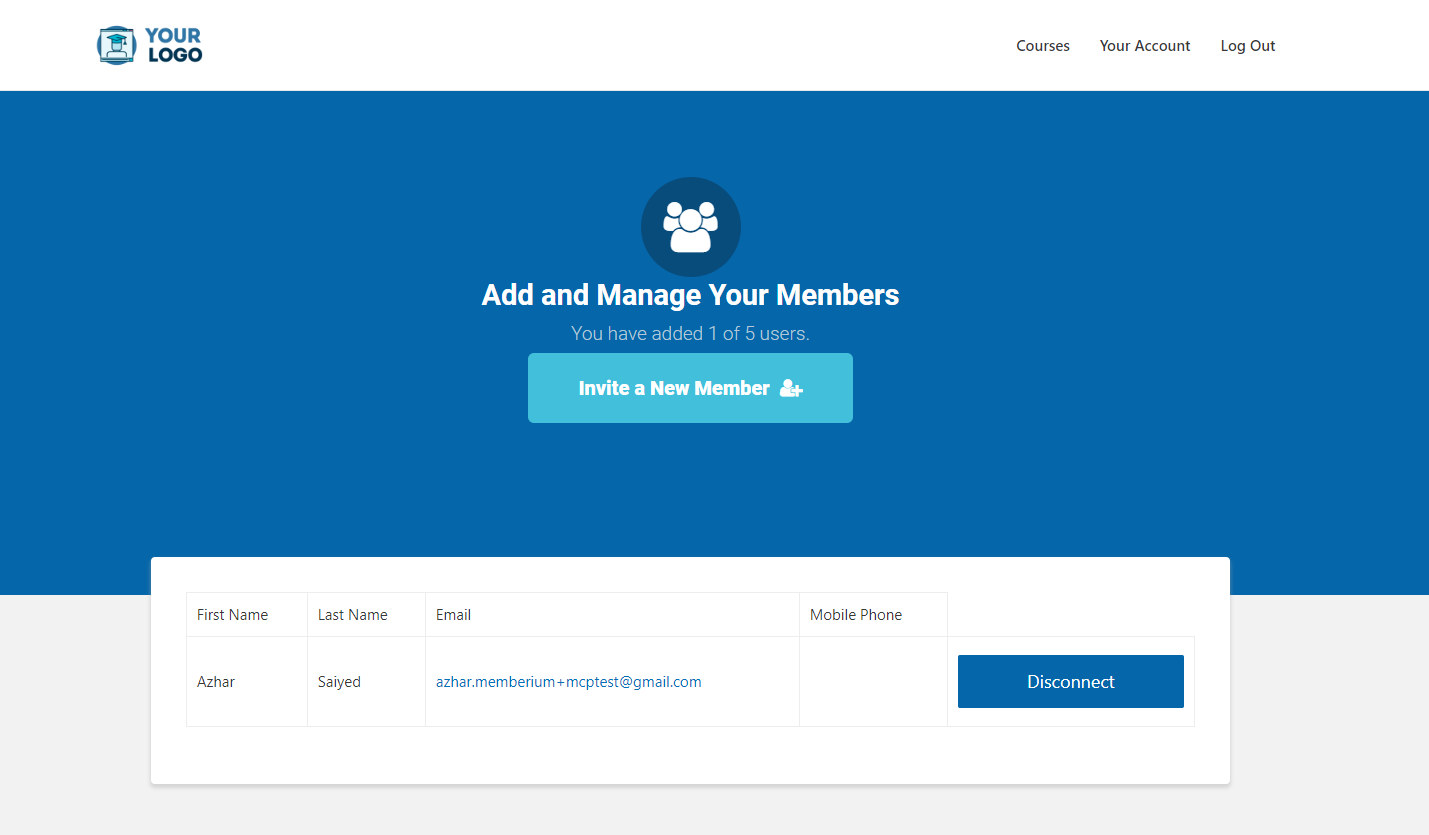Click the empty mobile phone cell for Azhar
This screenshot has width=1429, height=835.
click(874, 682)
